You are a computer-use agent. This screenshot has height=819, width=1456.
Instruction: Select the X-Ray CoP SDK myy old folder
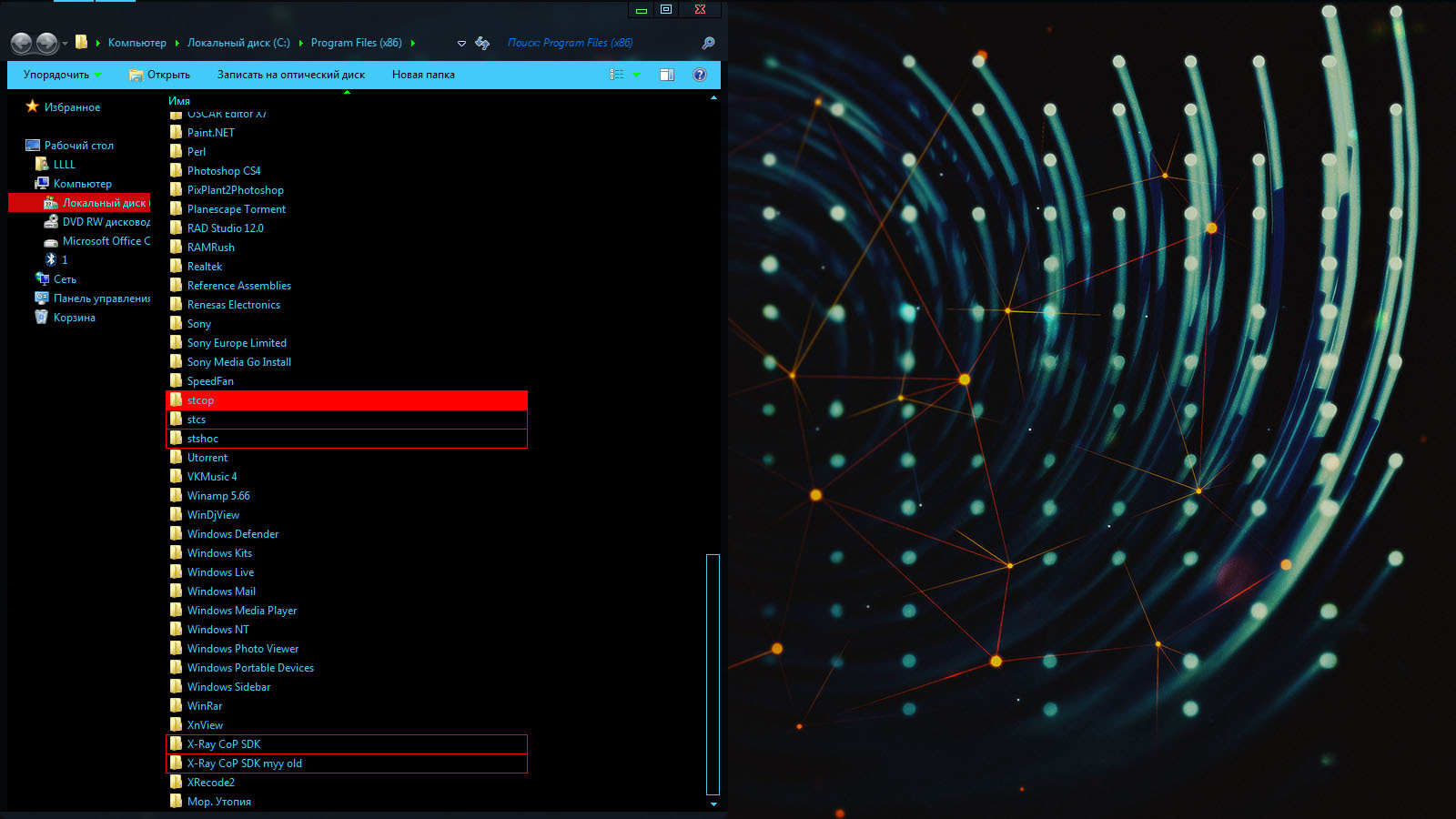347,763
